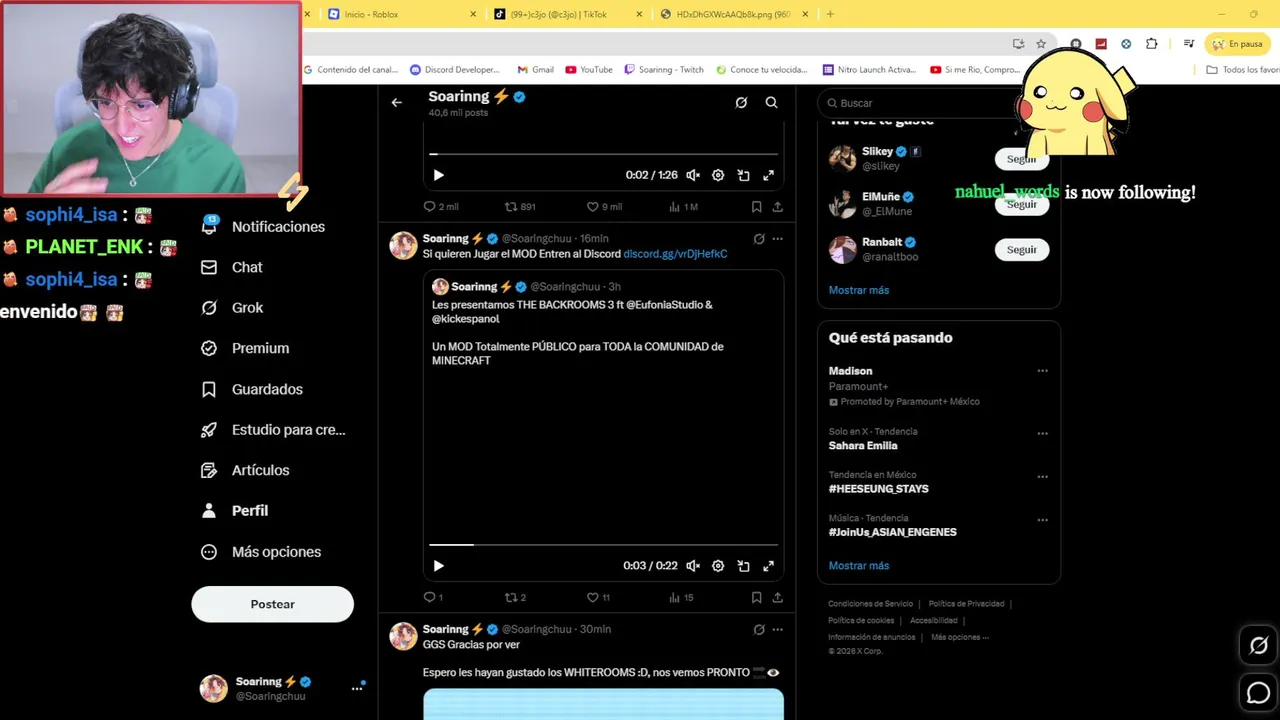Repost the post with 891 reposts

coord(520,207)
